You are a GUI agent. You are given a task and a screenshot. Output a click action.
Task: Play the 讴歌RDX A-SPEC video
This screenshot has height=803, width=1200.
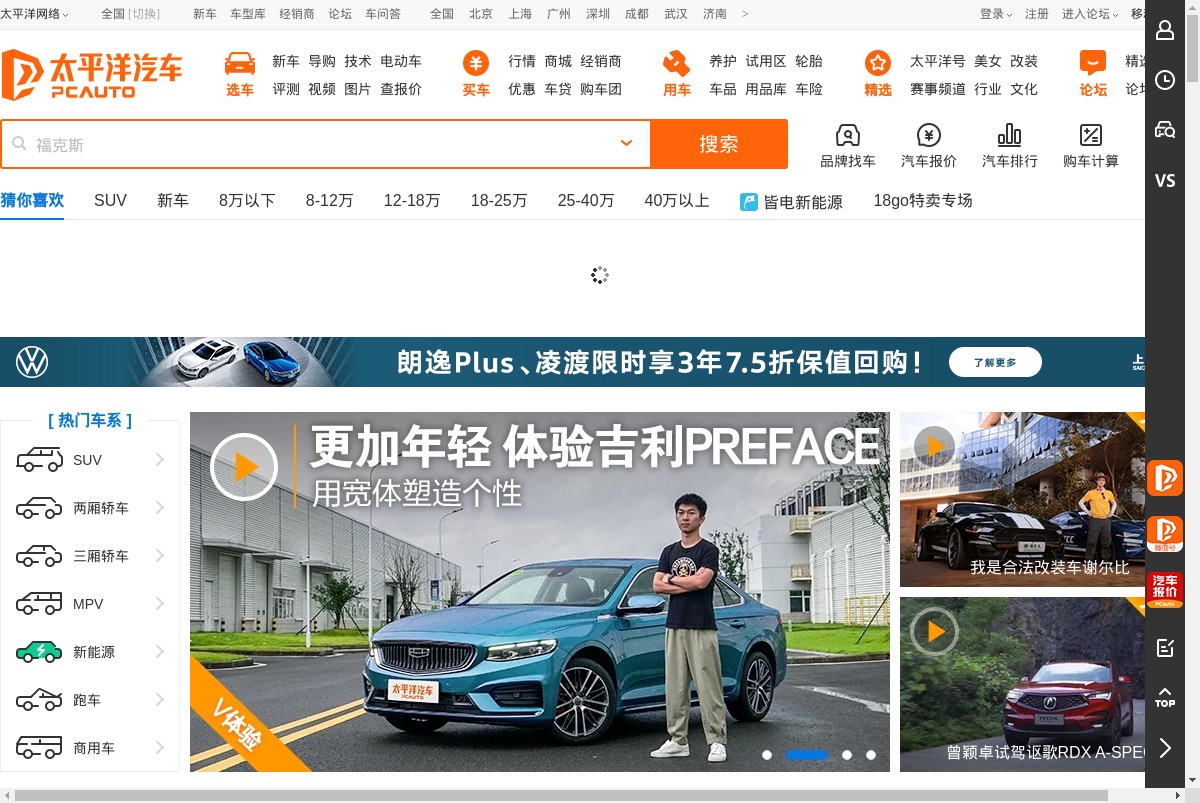coord(935,632)
